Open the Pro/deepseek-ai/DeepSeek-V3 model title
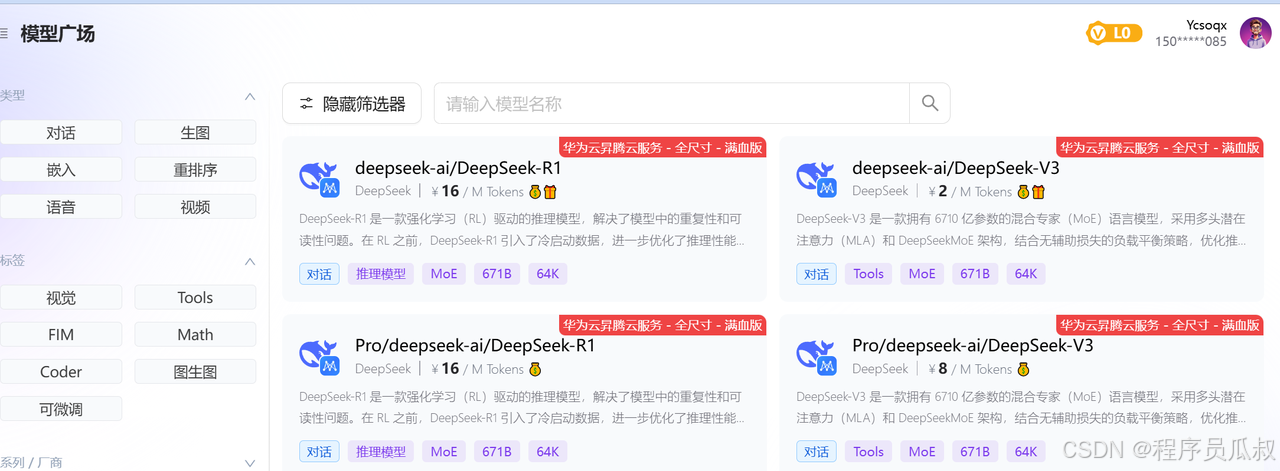This screenshot has width=1280, height=471. pyautogui.click(x=973, y=346)
